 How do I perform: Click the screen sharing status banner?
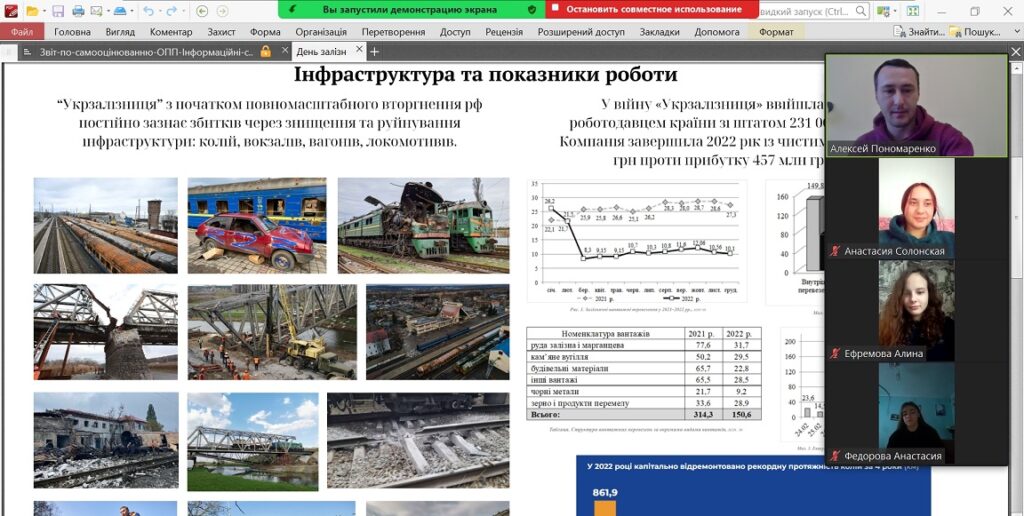tap(409, 10)
